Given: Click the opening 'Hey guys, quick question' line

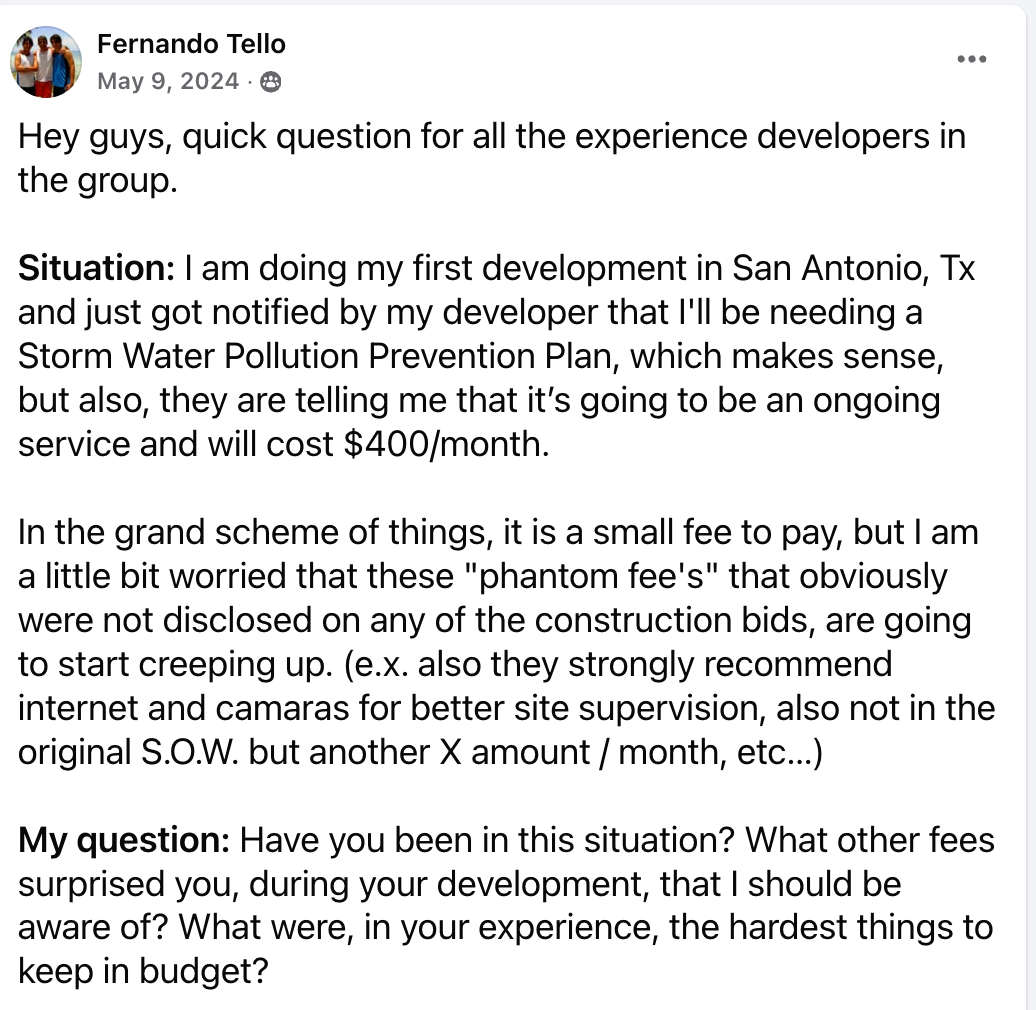Looking at the screenshot, I should [250, 137].
